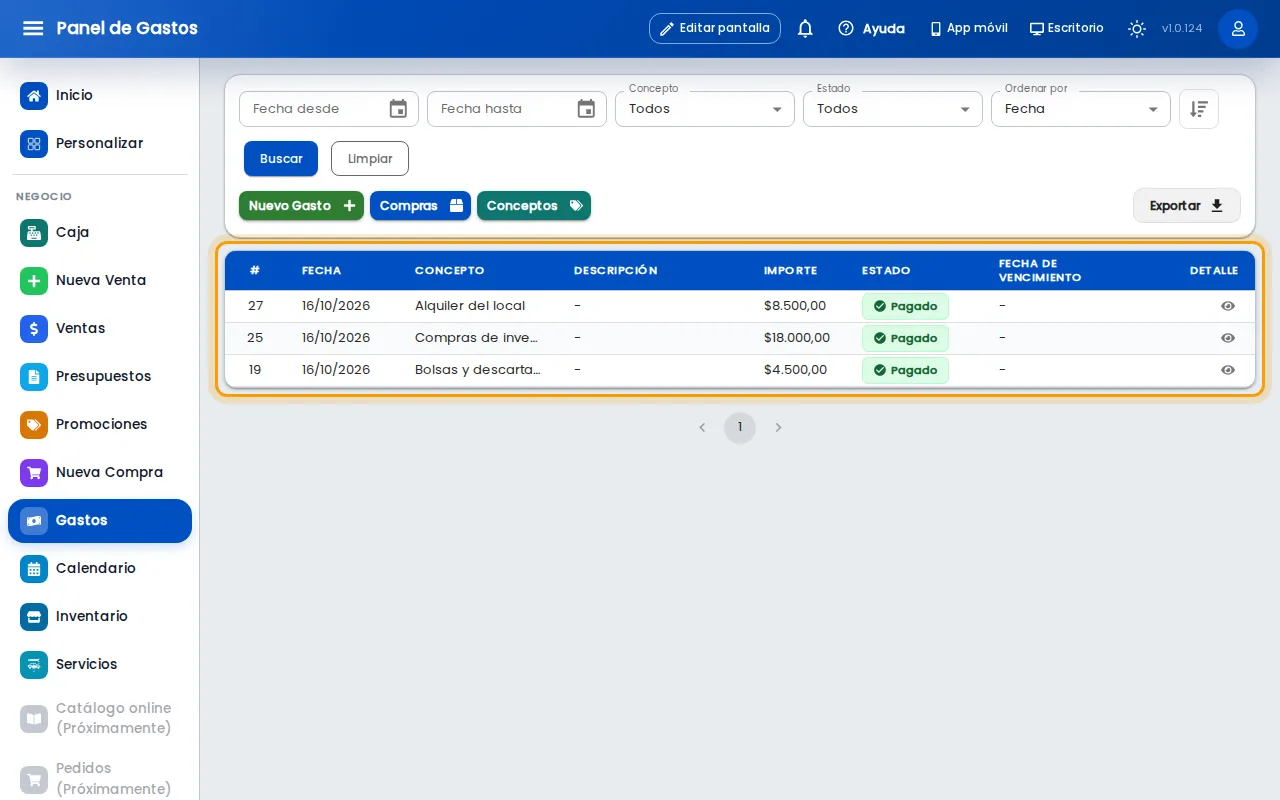Open the Conceptos button

coord(534,206)
